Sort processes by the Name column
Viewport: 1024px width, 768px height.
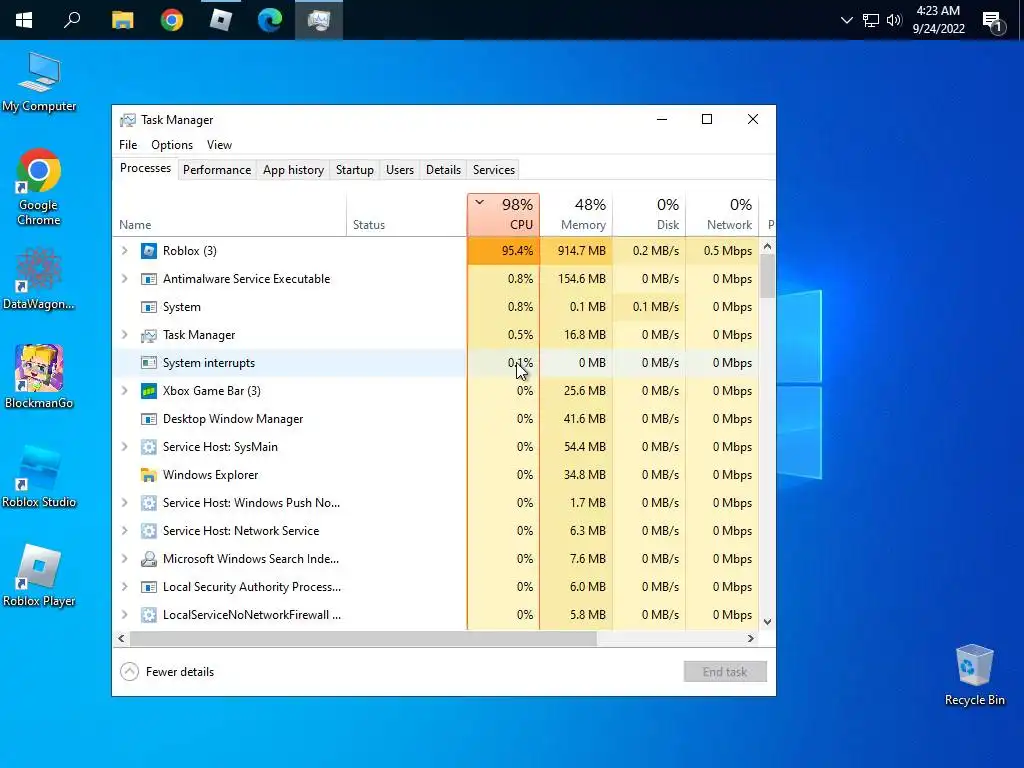tap(229, 215)
